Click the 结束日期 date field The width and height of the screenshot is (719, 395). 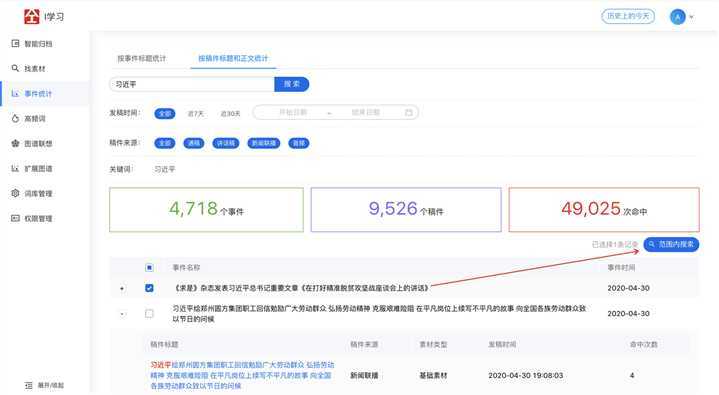(365, 112)
